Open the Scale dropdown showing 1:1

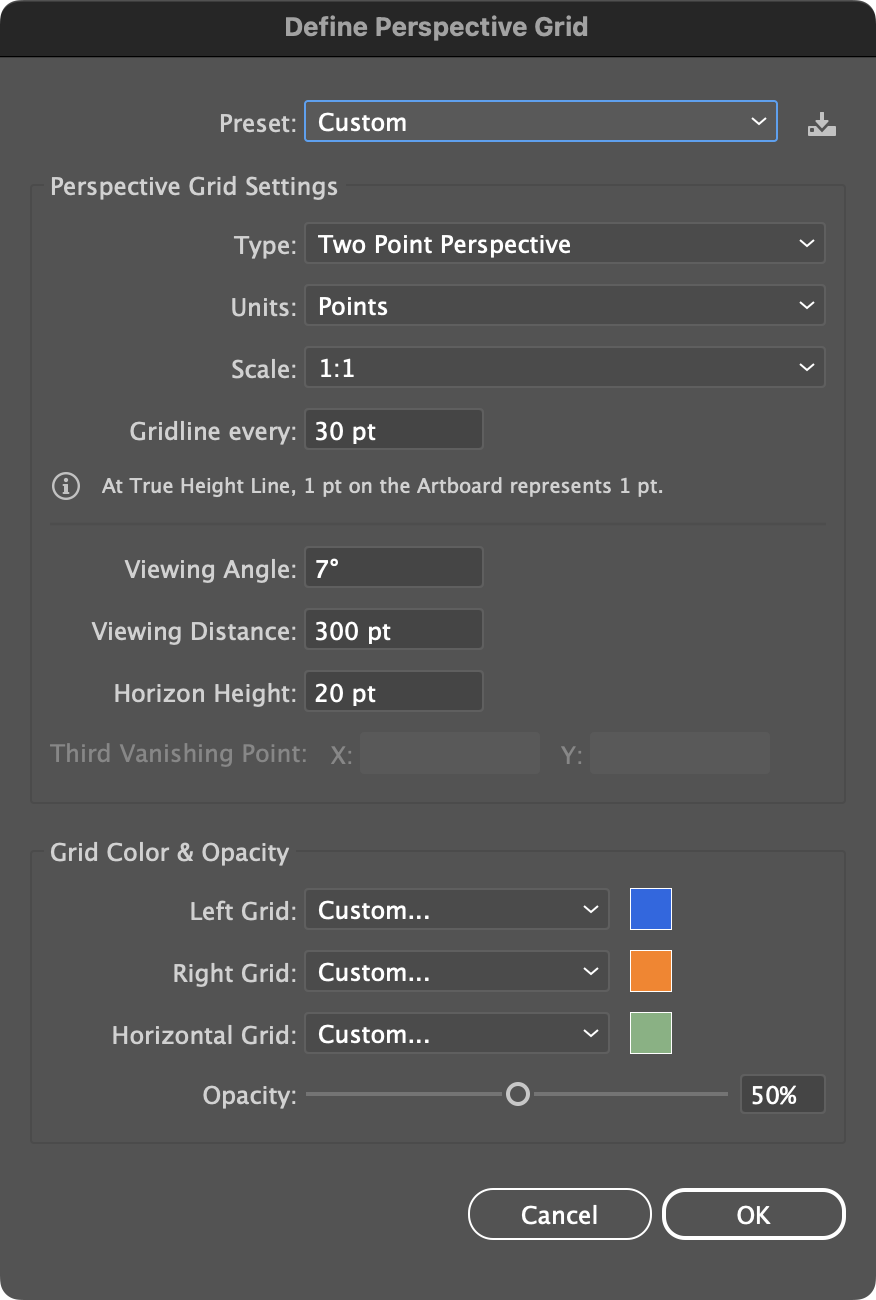pyautogui.click(x=564, y=367)
